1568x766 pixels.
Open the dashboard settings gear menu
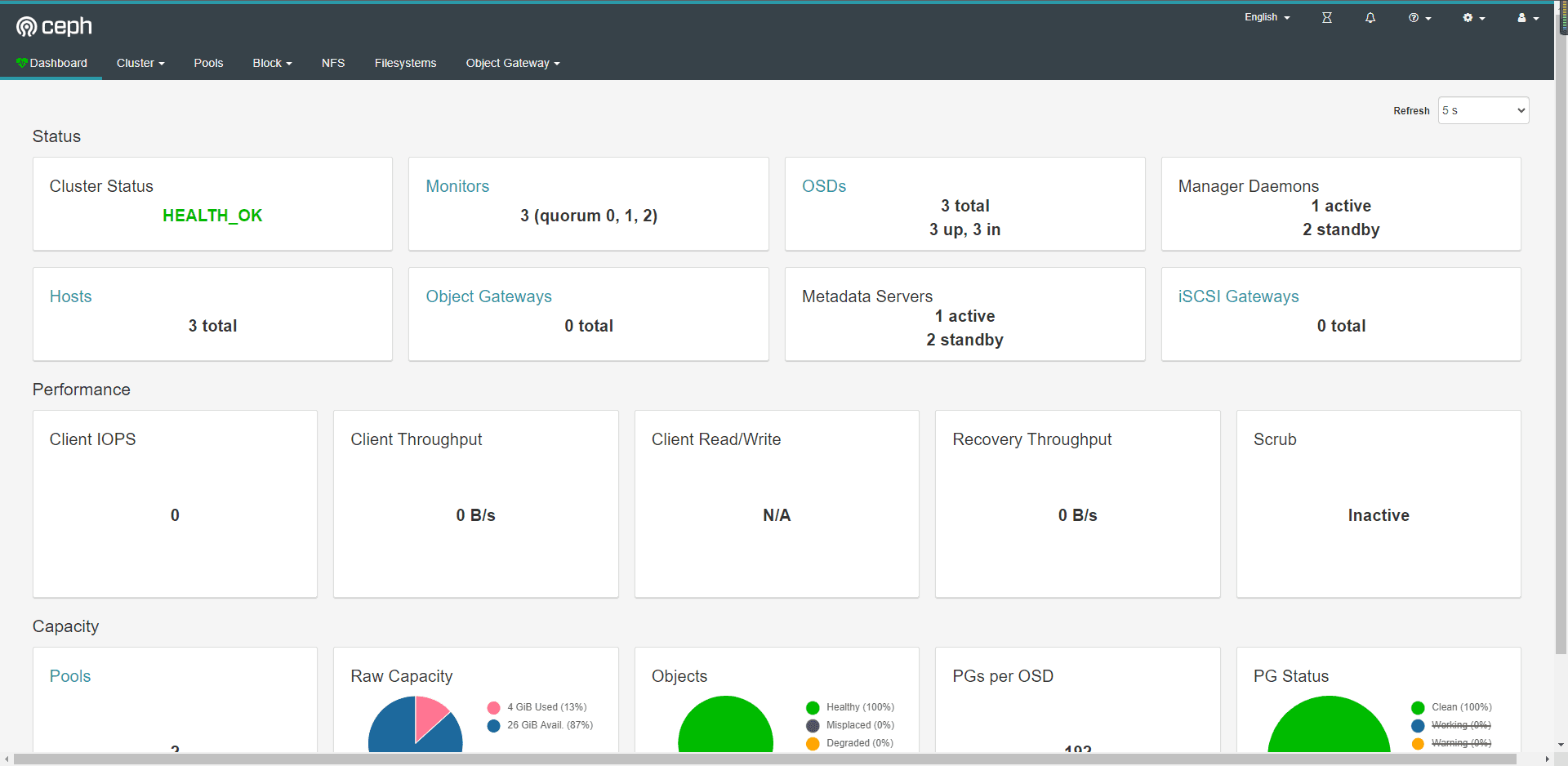click(x=1474, y=17)
